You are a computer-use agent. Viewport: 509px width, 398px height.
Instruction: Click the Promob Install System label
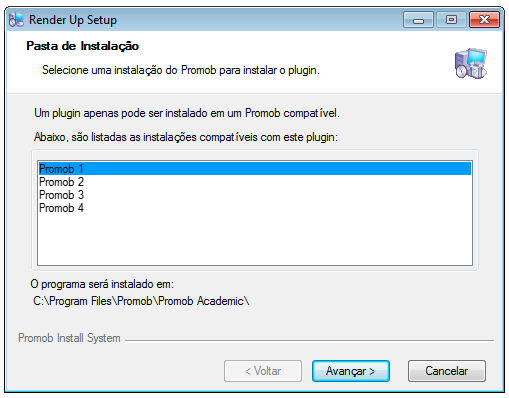point(69,338)
